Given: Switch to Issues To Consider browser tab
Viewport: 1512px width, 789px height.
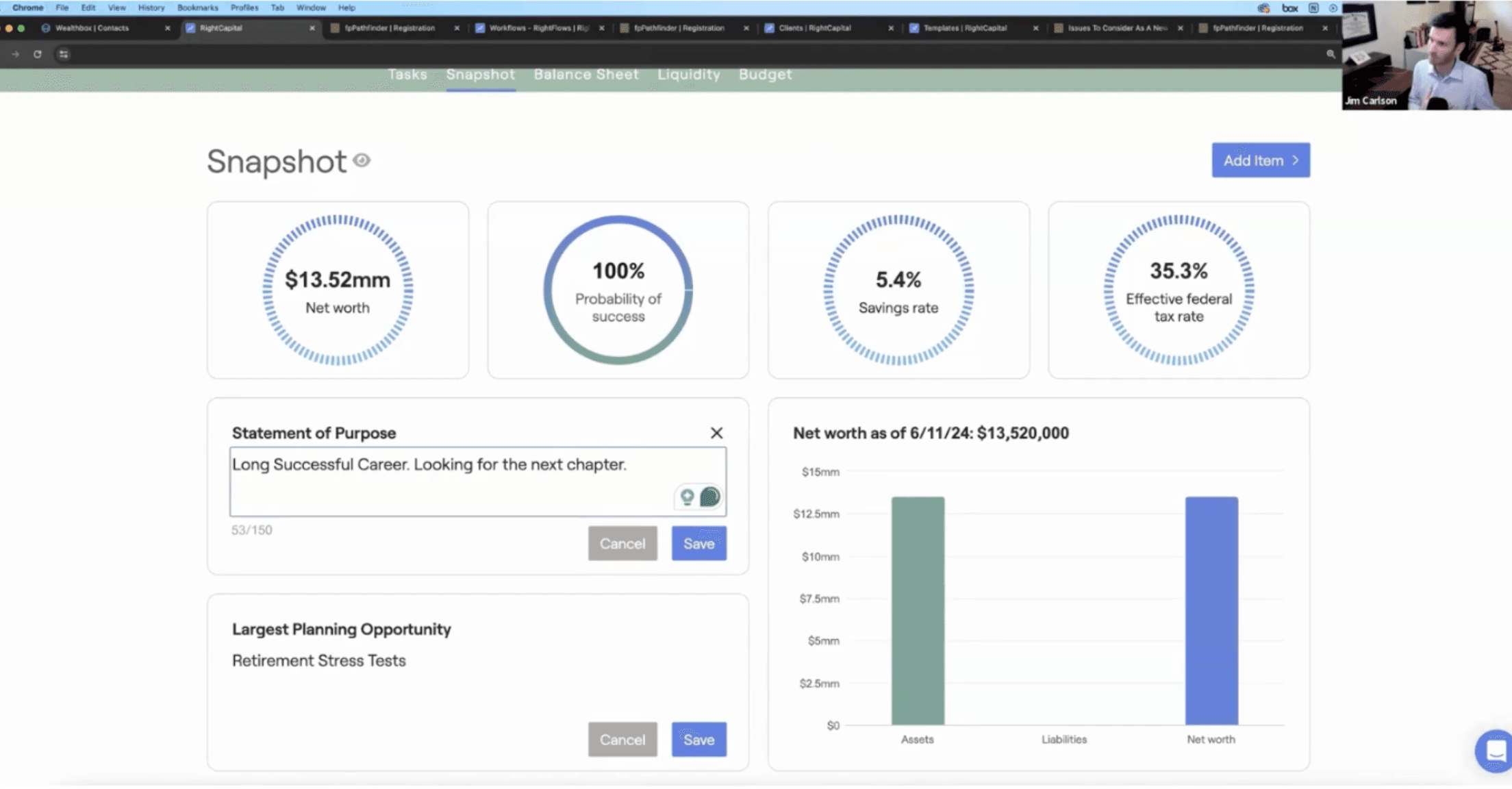Looking at the screenshot, I should click(1116, 28).
